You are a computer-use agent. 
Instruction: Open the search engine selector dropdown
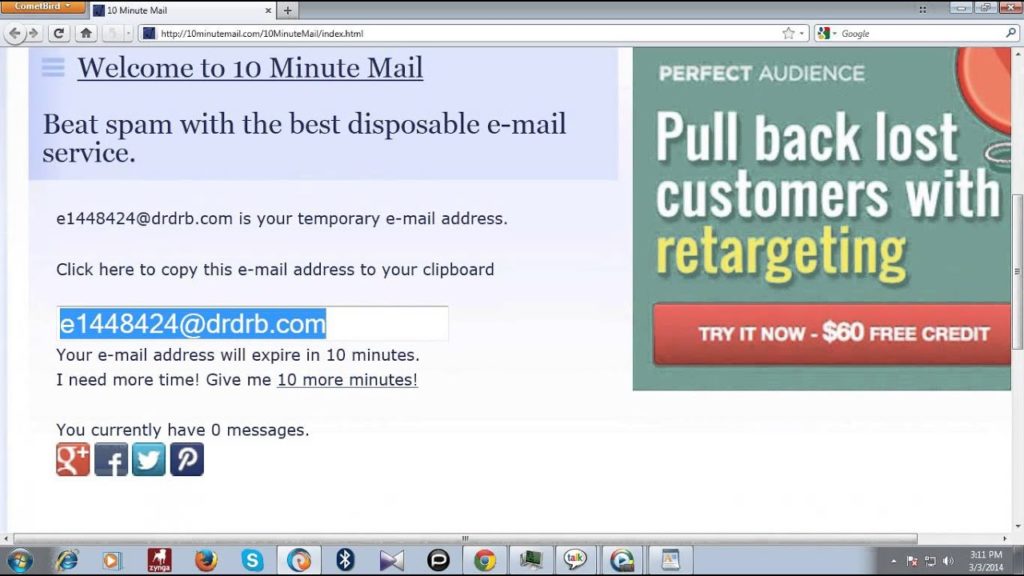coord(827,33)
